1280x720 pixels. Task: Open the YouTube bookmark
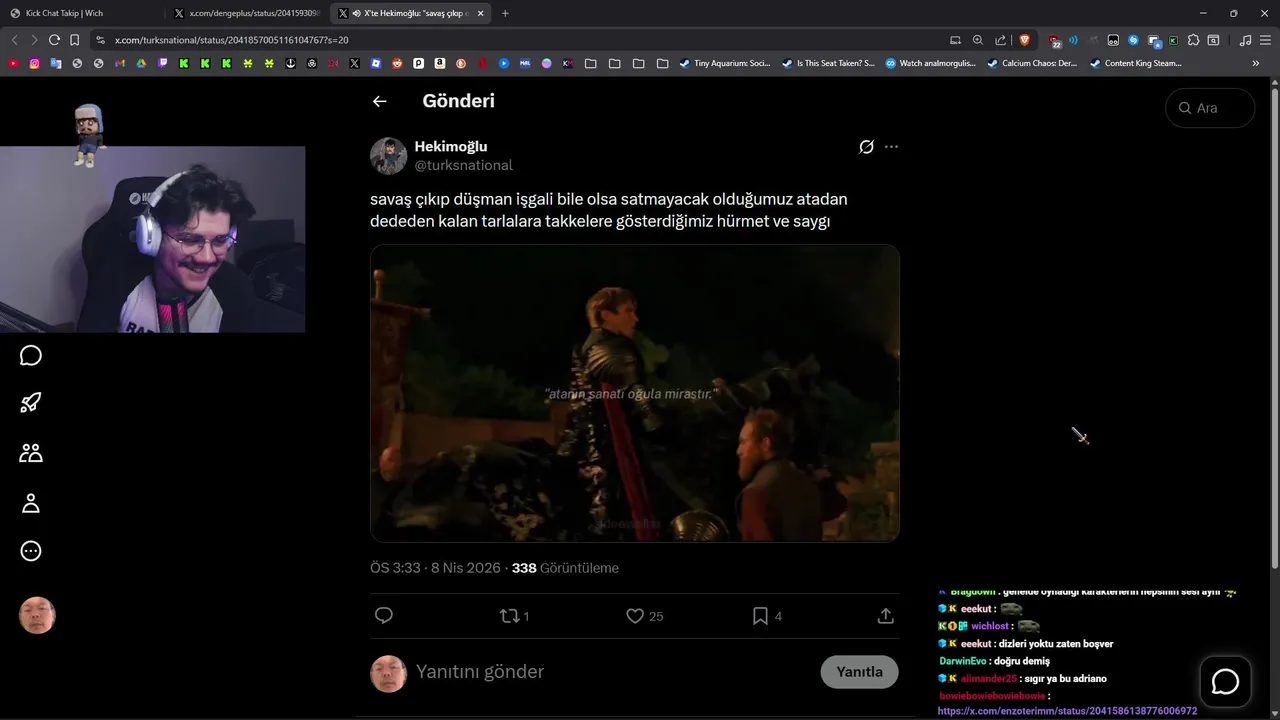point(13,63)
